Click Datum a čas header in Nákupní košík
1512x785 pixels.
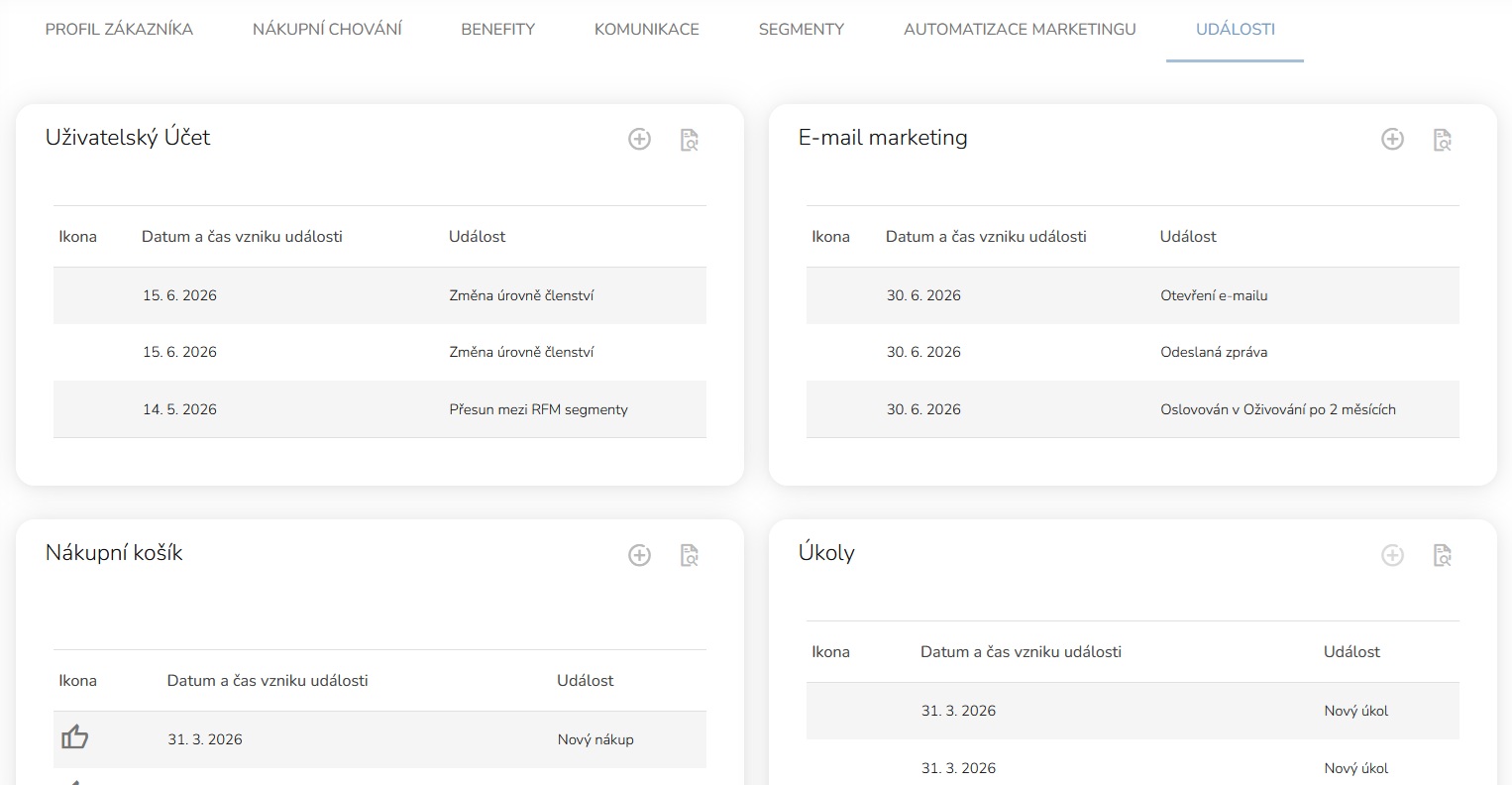(268, 681)
